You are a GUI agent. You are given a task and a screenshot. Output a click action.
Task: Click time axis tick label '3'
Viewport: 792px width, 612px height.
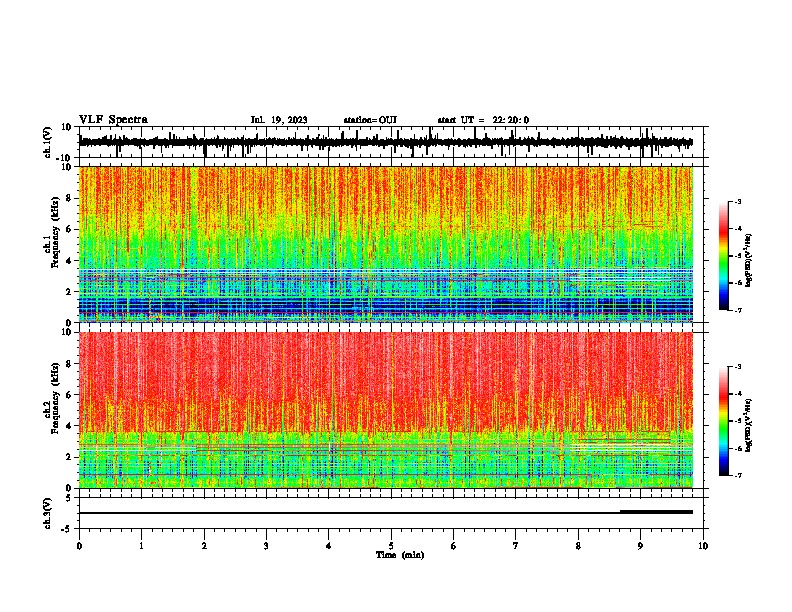pos(266,546)
